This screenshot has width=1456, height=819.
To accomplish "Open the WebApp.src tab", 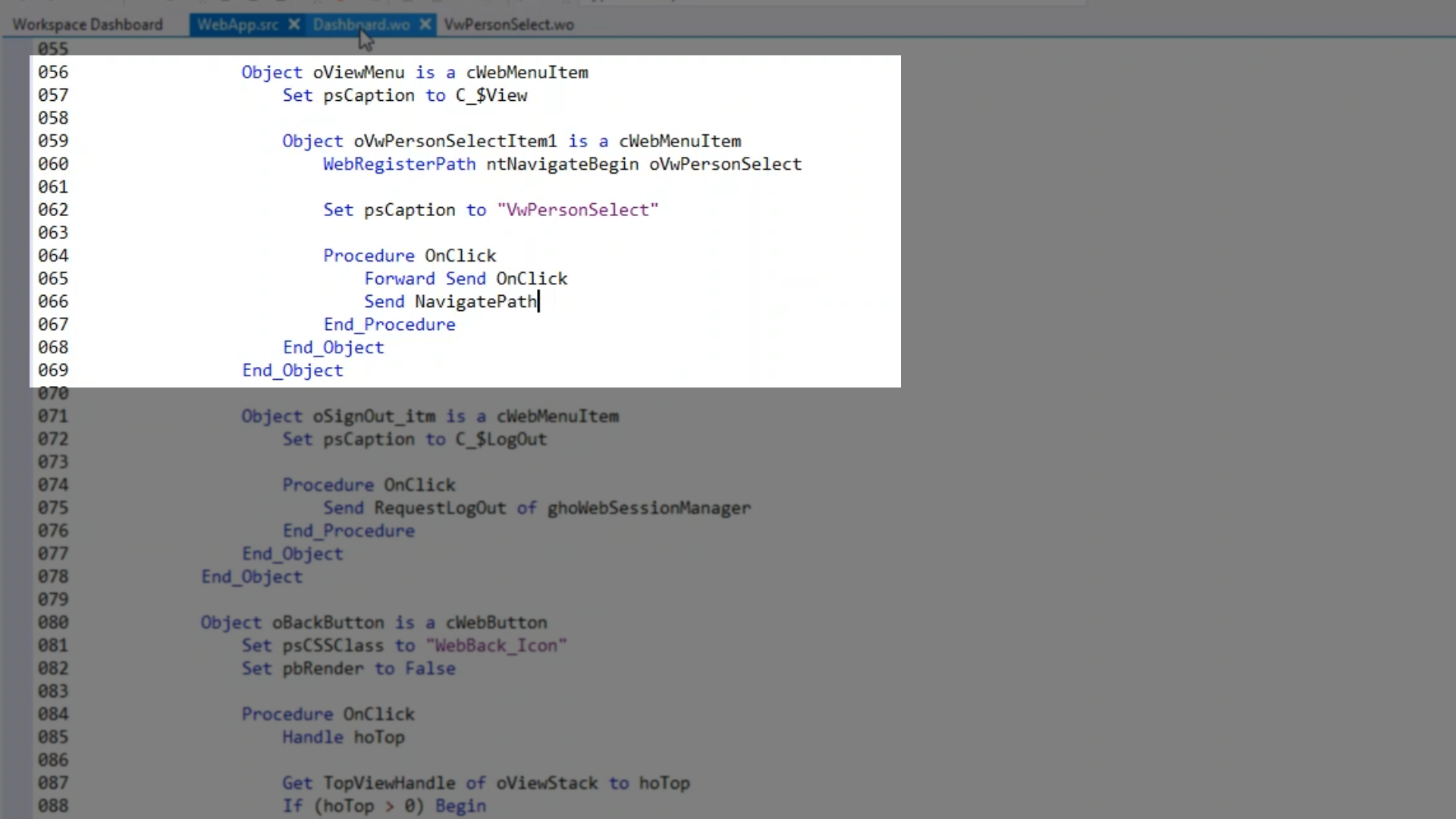I will tap(237, 24).
